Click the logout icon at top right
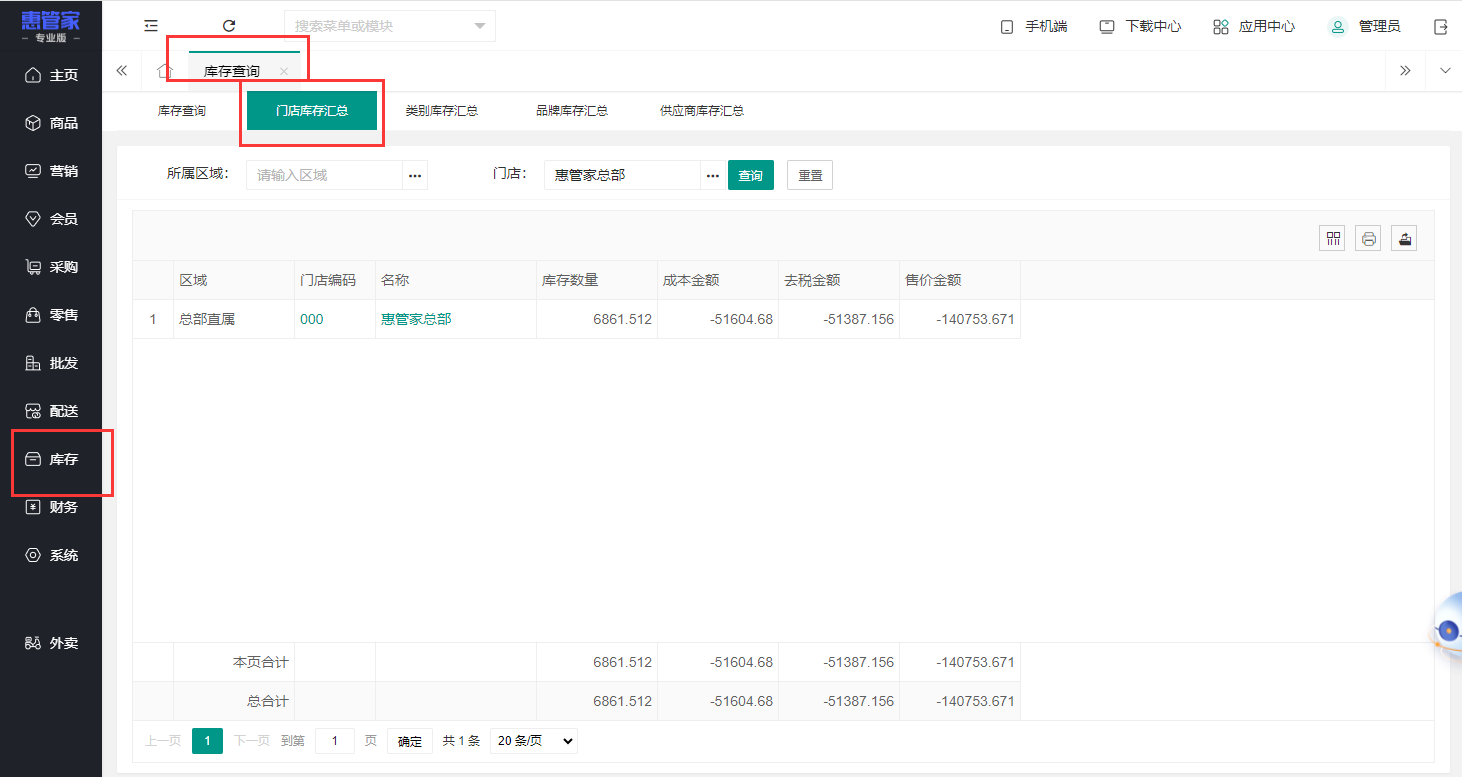This screenshot has width=1462, height=777. point(1441,27)
